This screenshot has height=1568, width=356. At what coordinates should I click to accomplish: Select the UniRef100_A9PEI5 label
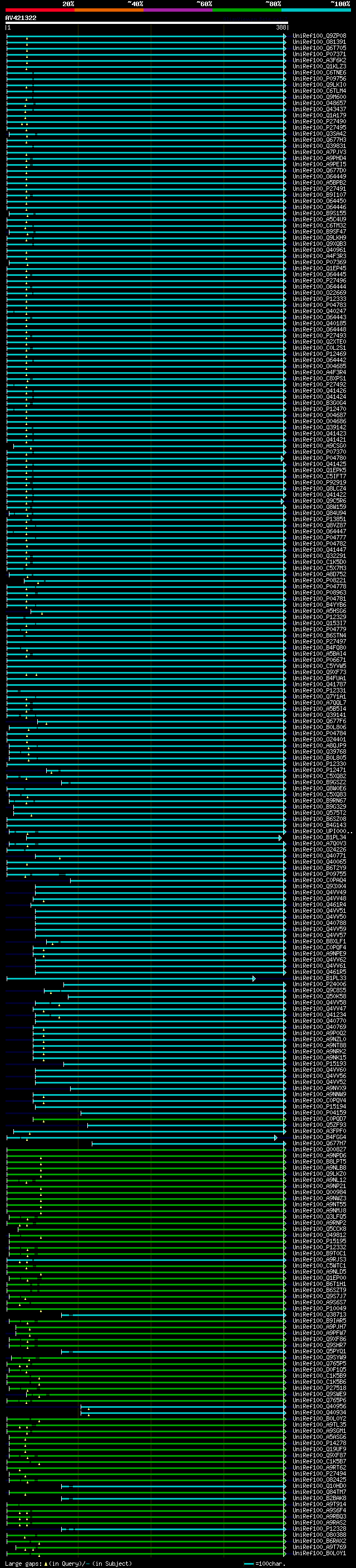pos(319,164)
